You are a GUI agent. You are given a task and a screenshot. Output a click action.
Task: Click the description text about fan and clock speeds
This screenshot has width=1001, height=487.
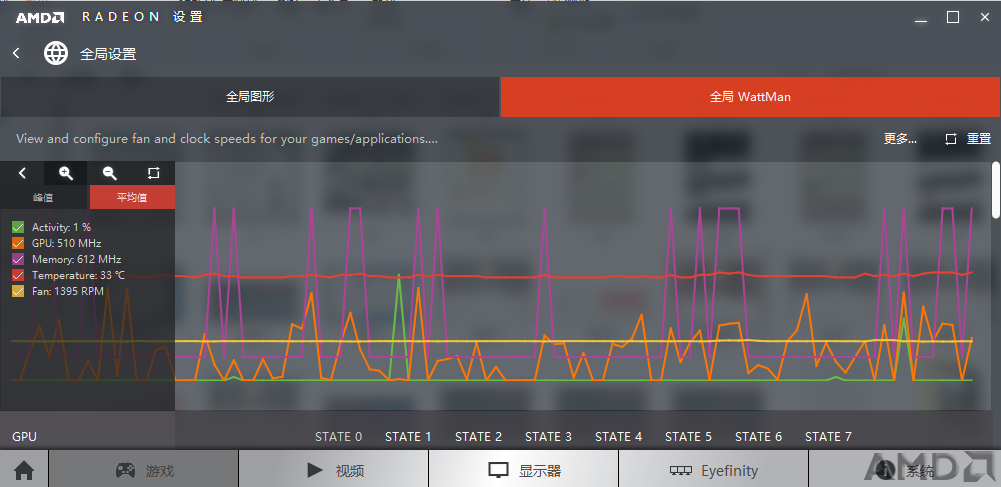click(x=227, y=139)
